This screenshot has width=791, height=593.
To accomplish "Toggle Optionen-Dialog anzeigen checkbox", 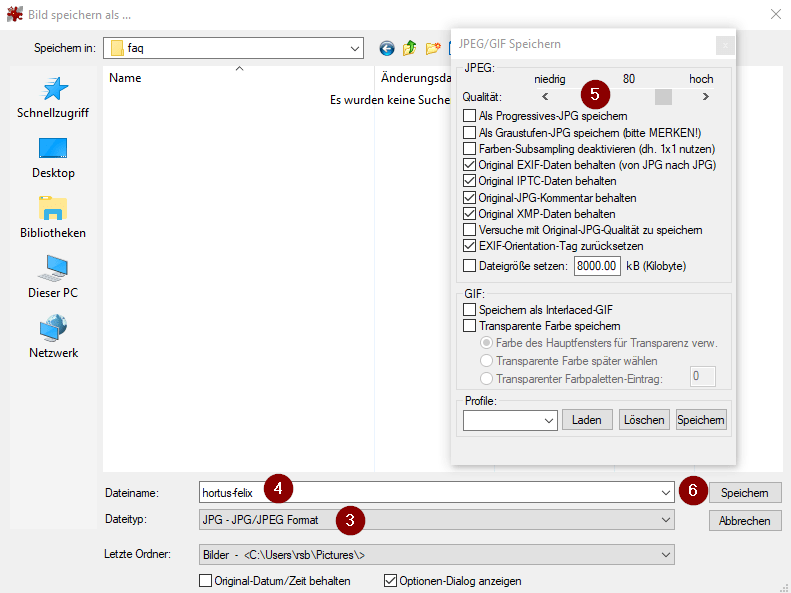I will (x=391, y=581).
